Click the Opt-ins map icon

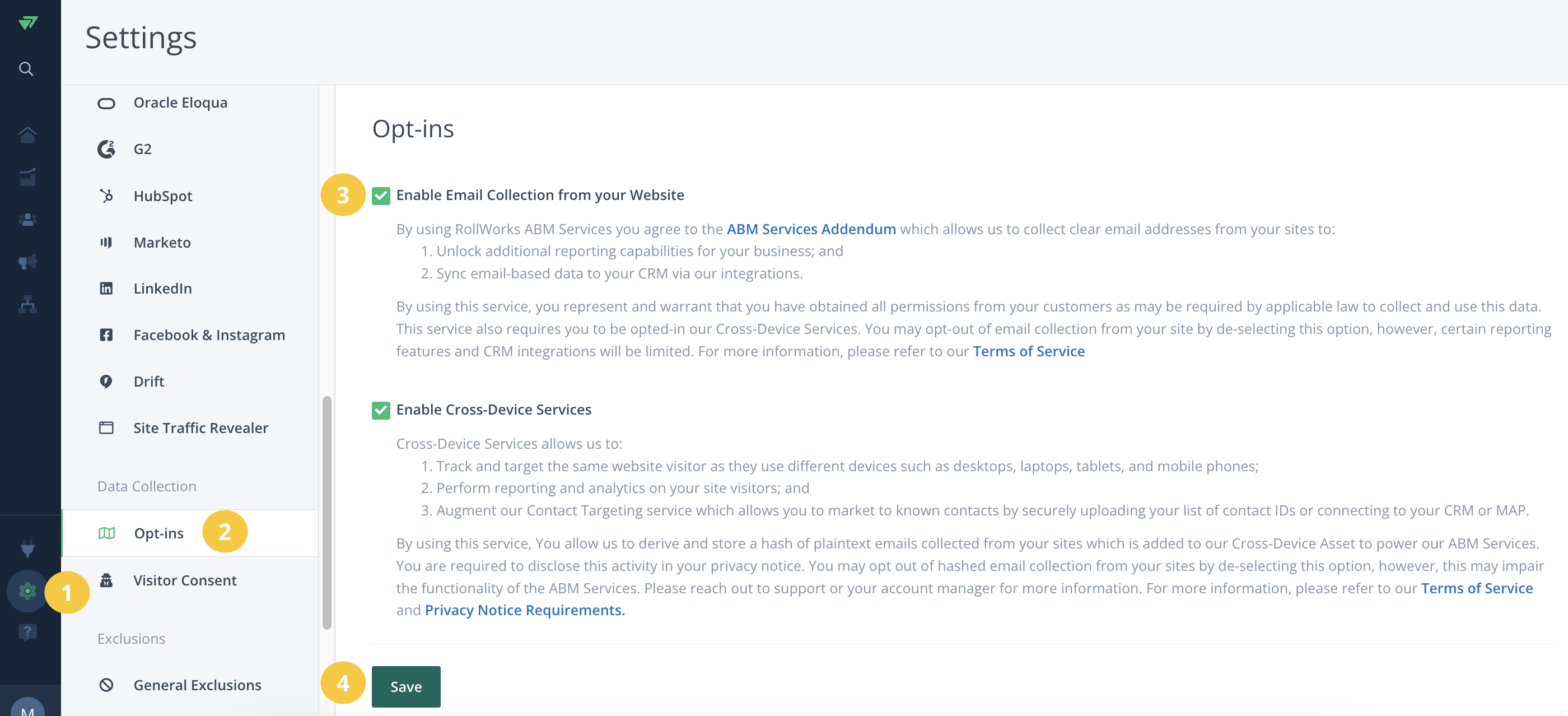point(106,533)
